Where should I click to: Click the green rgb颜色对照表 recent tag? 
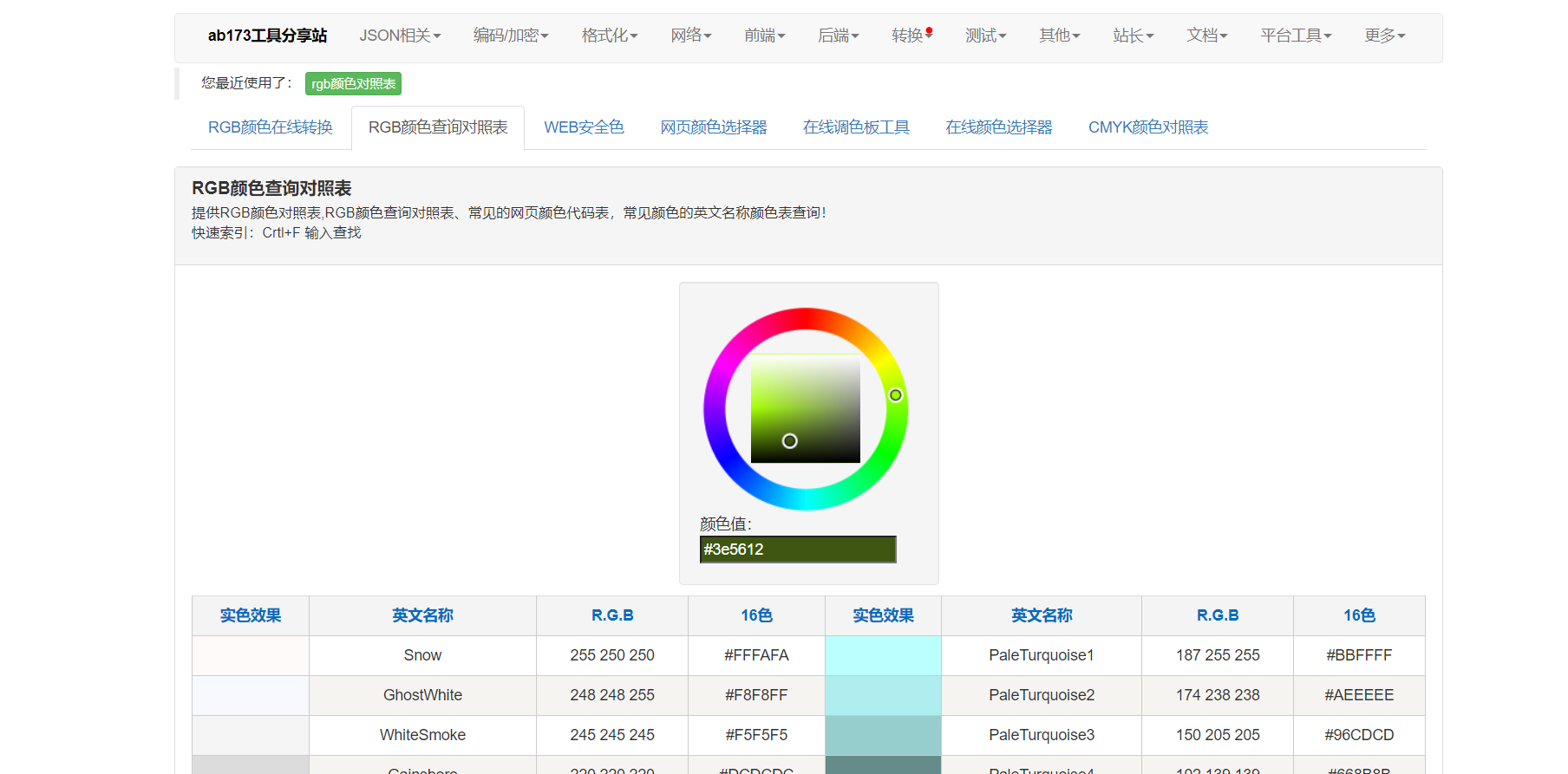coord(353,83)
